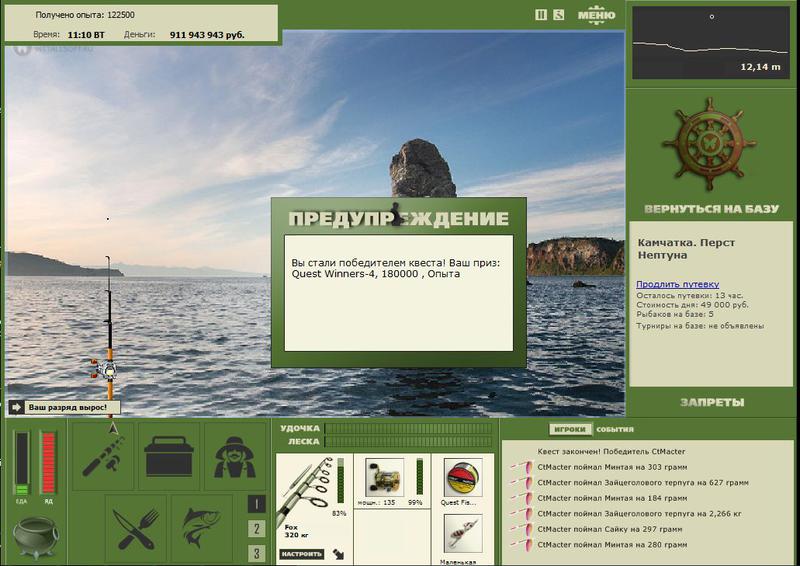Viewport: 800px width, 566px height.
Task: Select the reel thumbnail with мощн. 135
Action: pos(384,477)
